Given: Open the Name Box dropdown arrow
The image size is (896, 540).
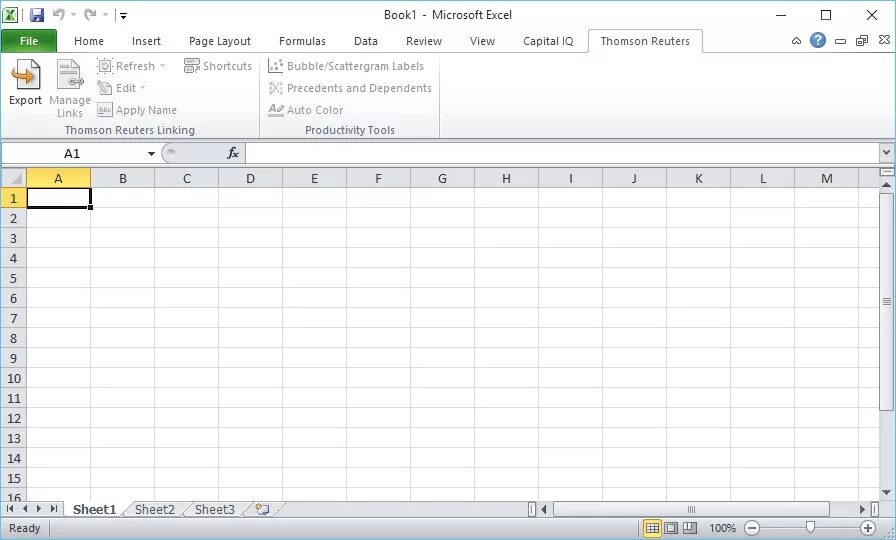Looking at the screenshot, I should 151,153.
